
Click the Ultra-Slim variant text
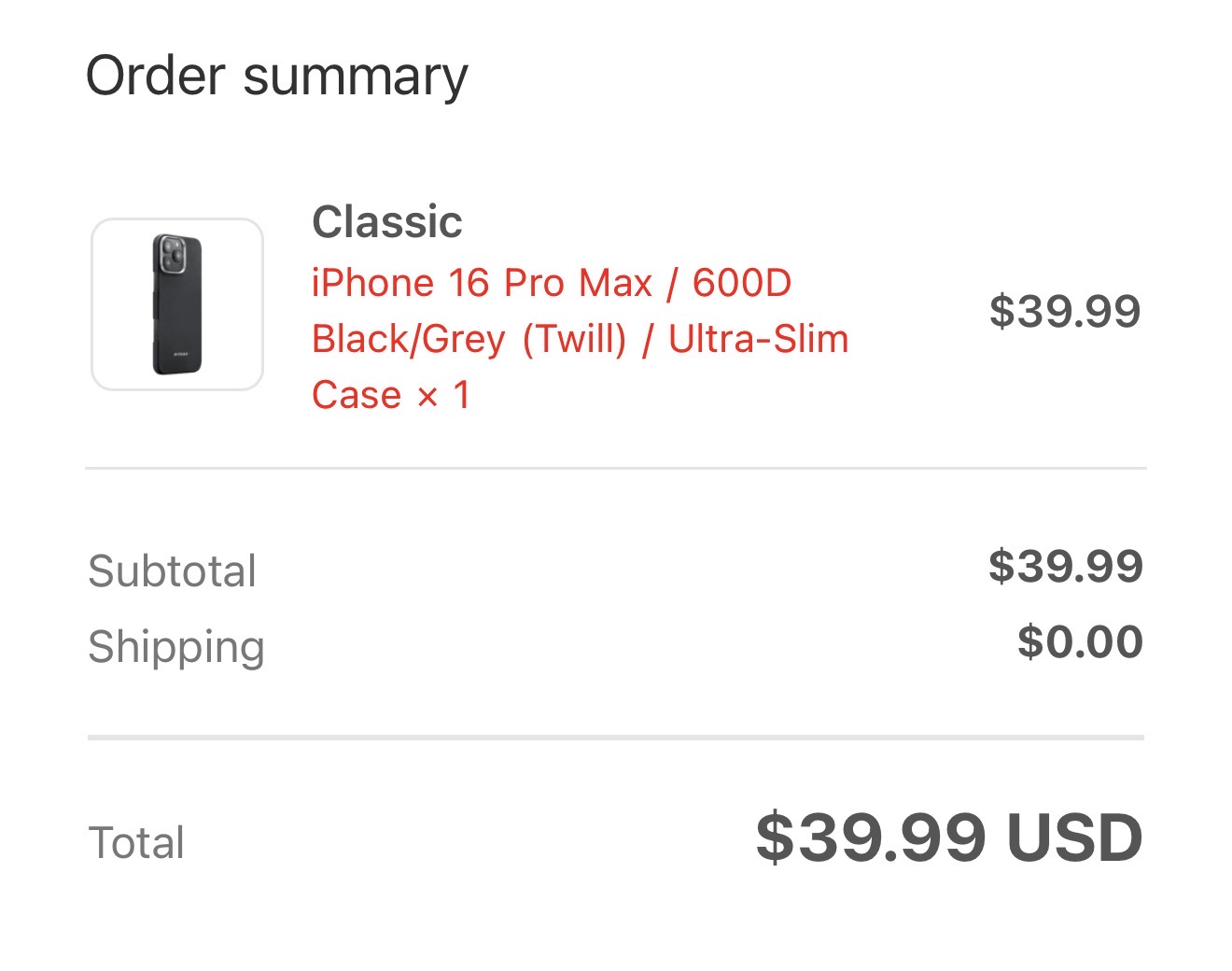point(759,339)
